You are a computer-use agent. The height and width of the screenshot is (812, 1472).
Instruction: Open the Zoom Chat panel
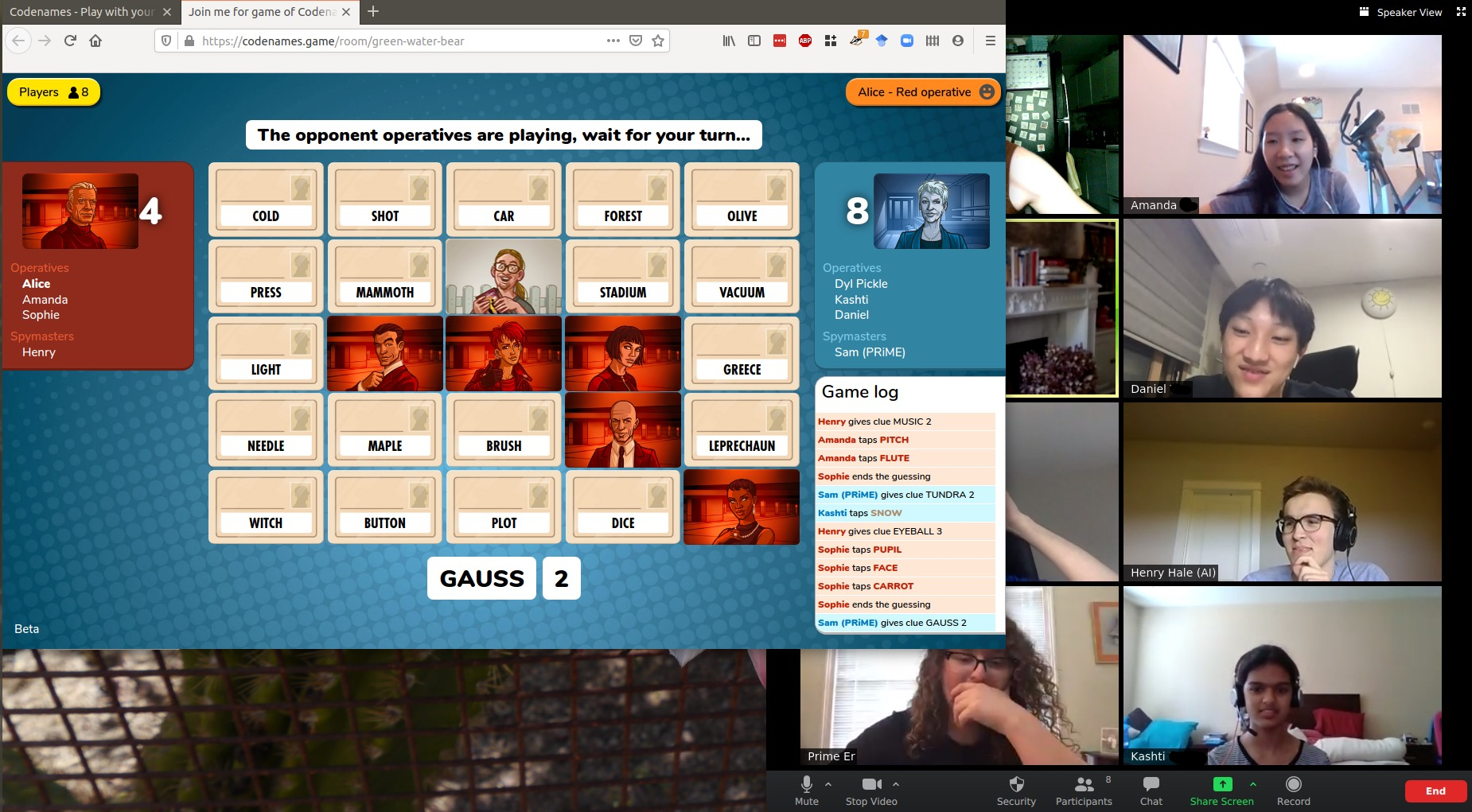point(1151,791)
